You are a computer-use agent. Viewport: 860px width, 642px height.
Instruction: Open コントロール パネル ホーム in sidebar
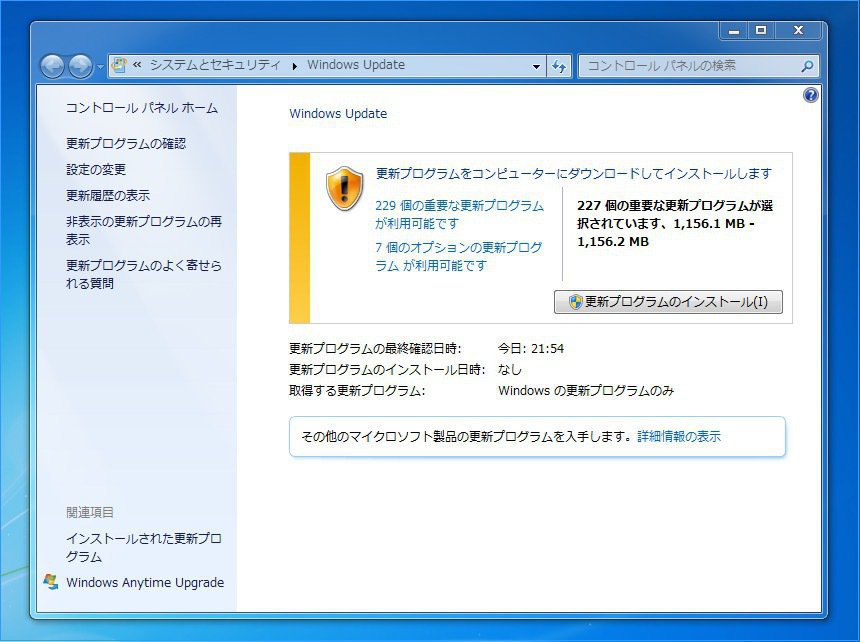[141, 108]
